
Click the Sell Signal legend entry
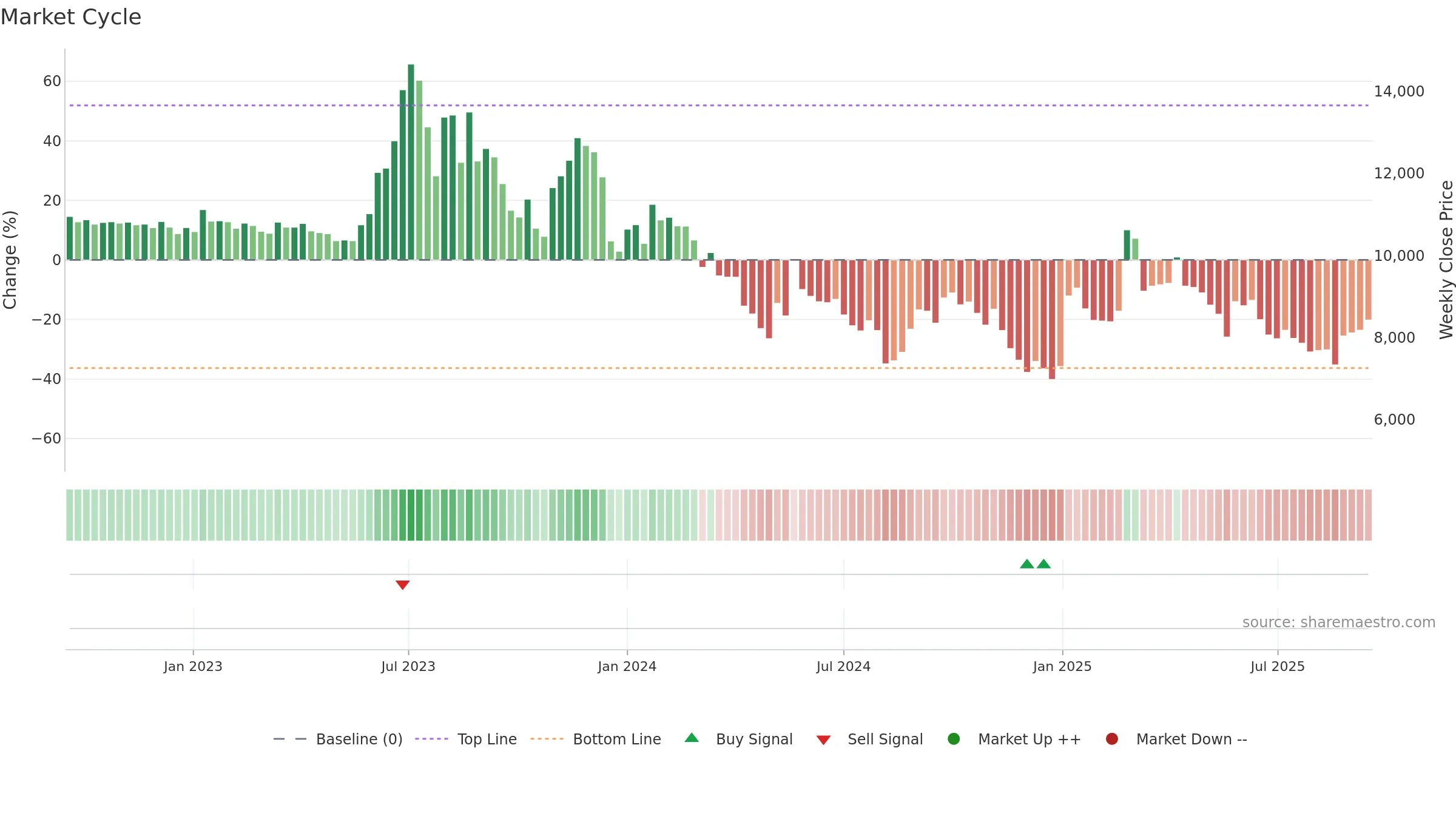tap(869, 739)
